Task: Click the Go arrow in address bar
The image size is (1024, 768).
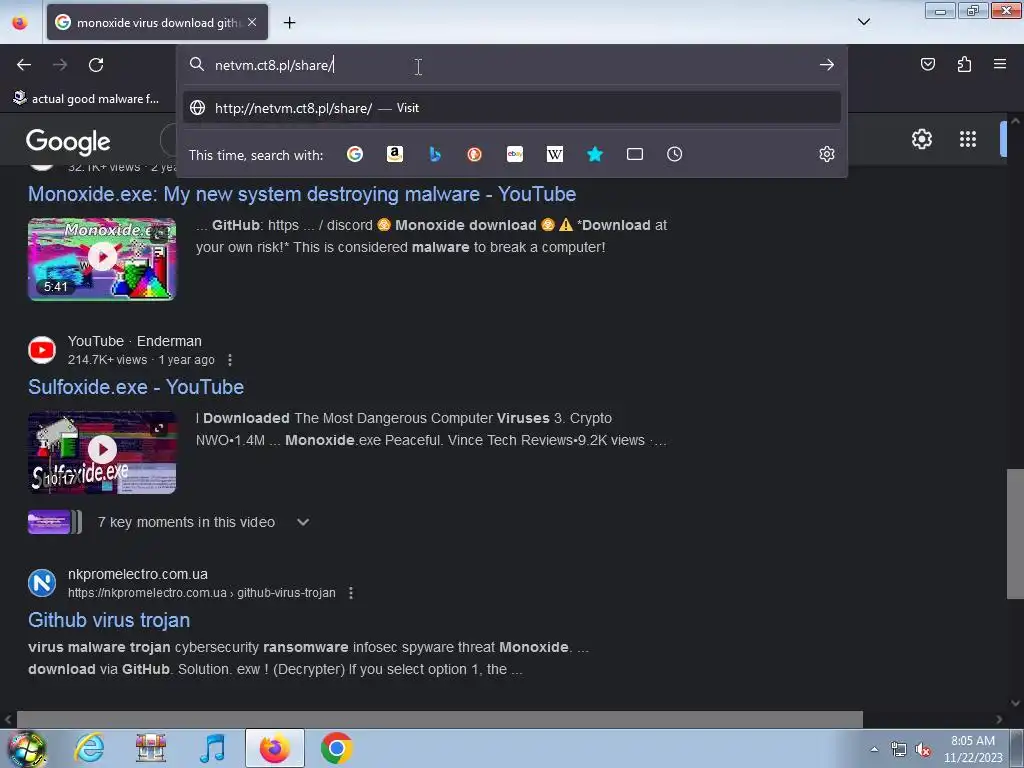Action: 827,65
